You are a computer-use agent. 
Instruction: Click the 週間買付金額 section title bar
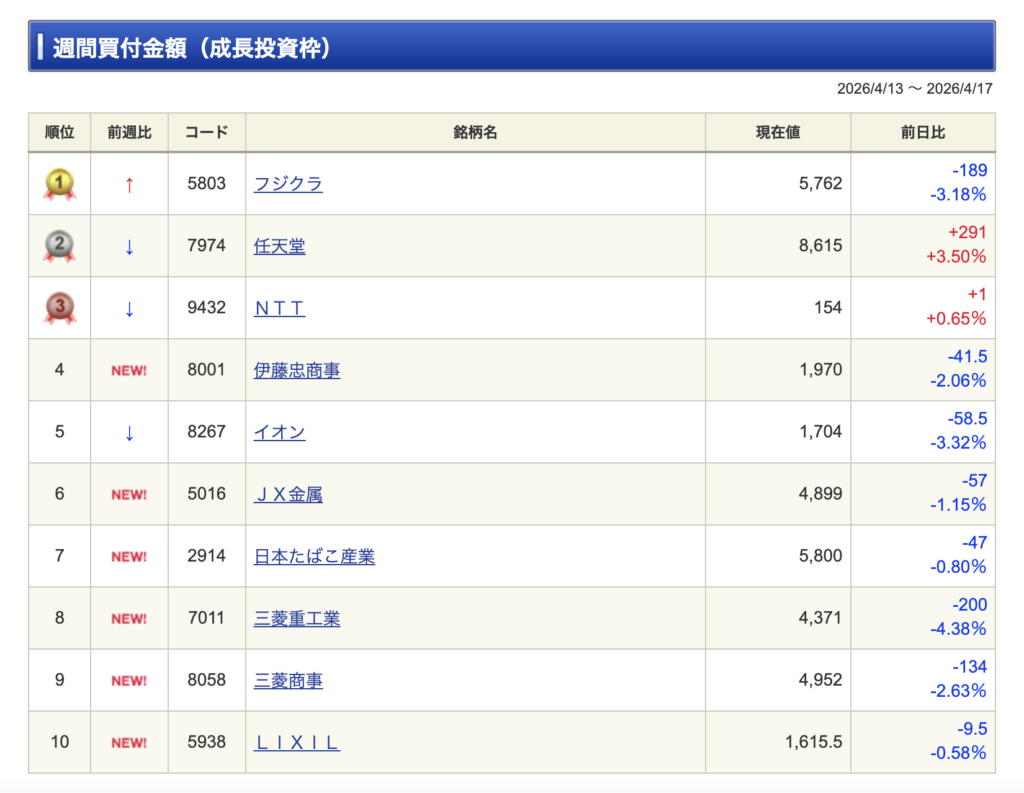click(511, 47)
